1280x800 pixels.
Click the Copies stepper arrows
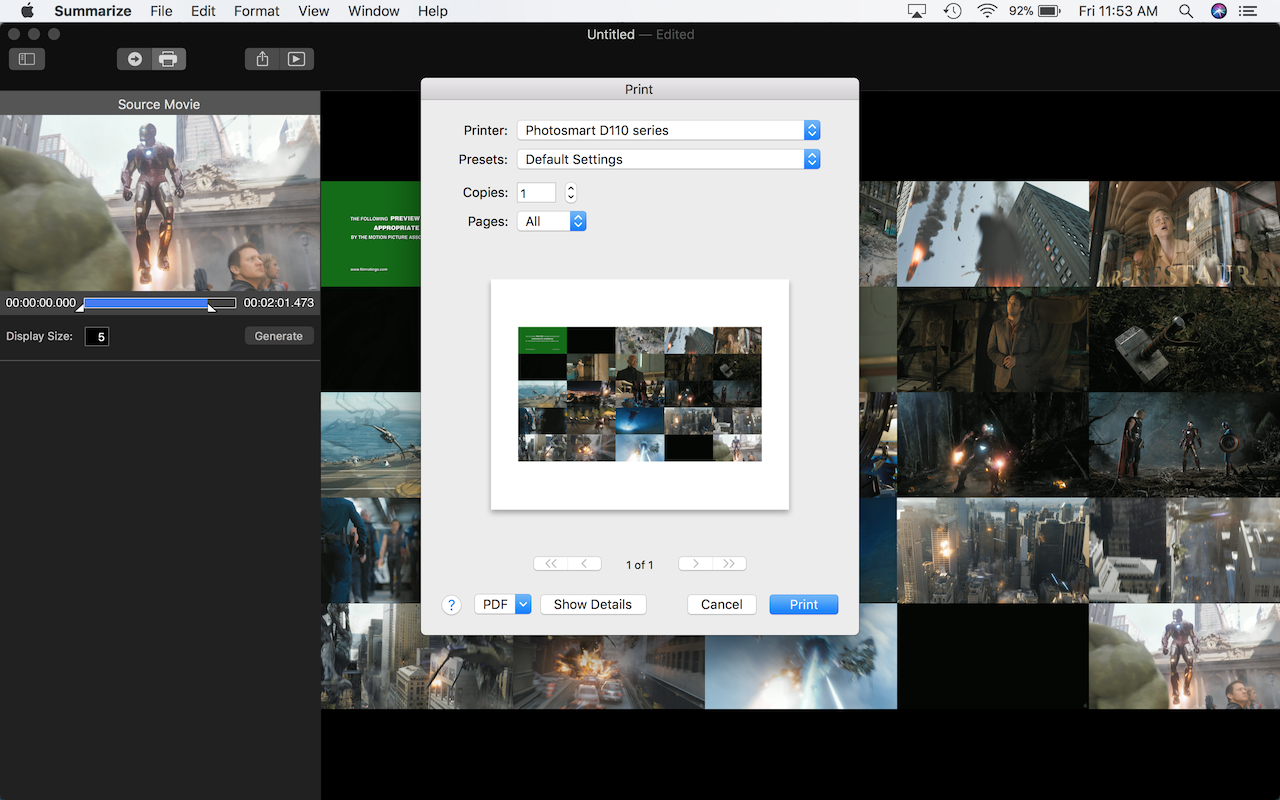[571, 193]
